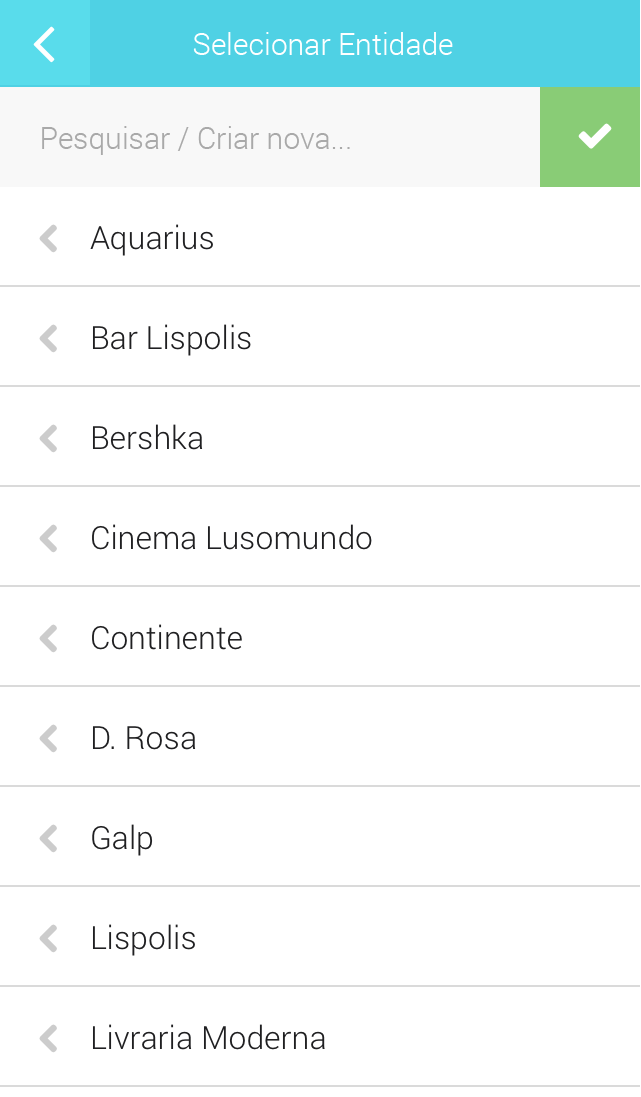Expand the Lispolis entry chevron
641x1097 pixels.
pyautogui.click(x=48, y=938)
